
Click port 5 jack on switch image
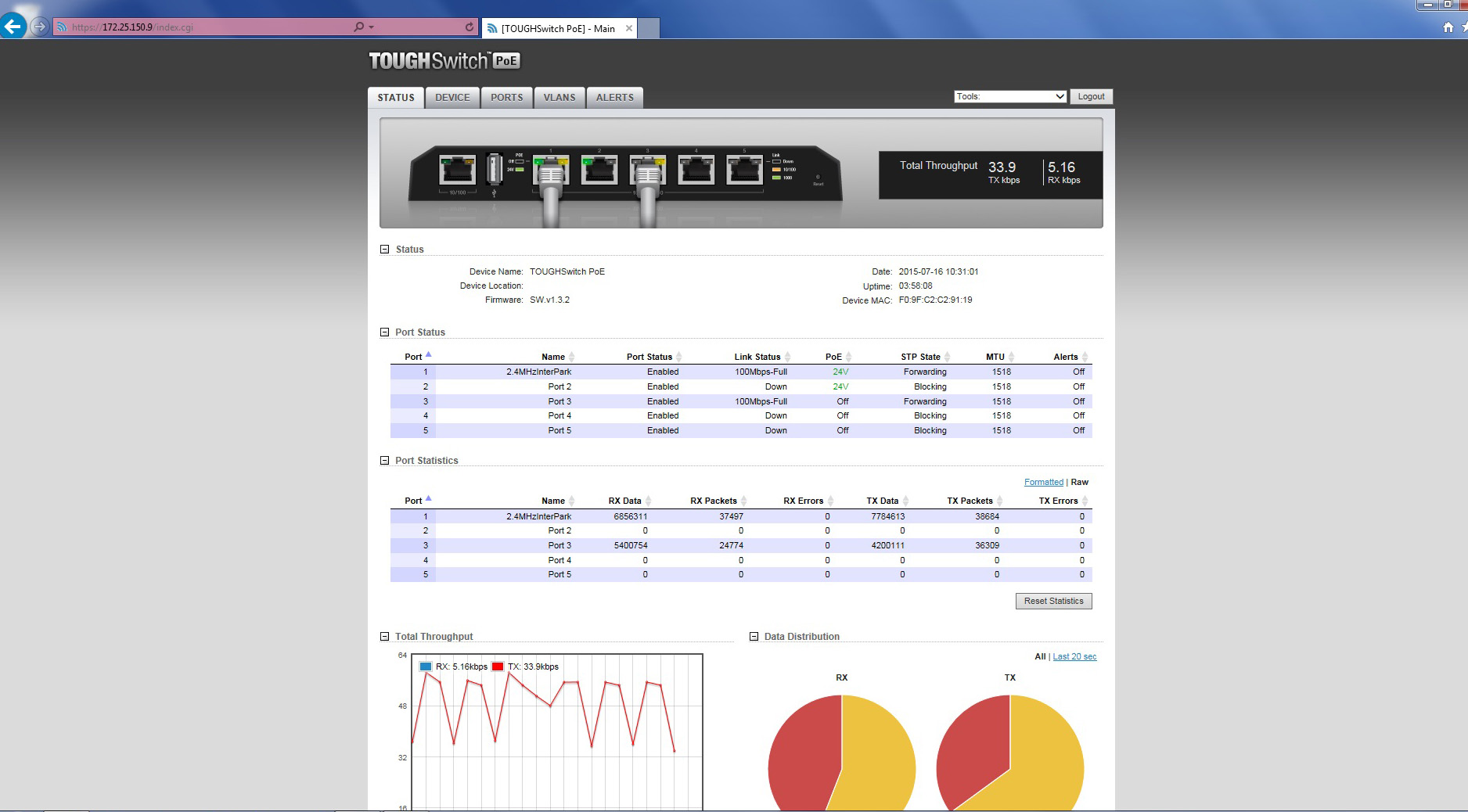745,170
